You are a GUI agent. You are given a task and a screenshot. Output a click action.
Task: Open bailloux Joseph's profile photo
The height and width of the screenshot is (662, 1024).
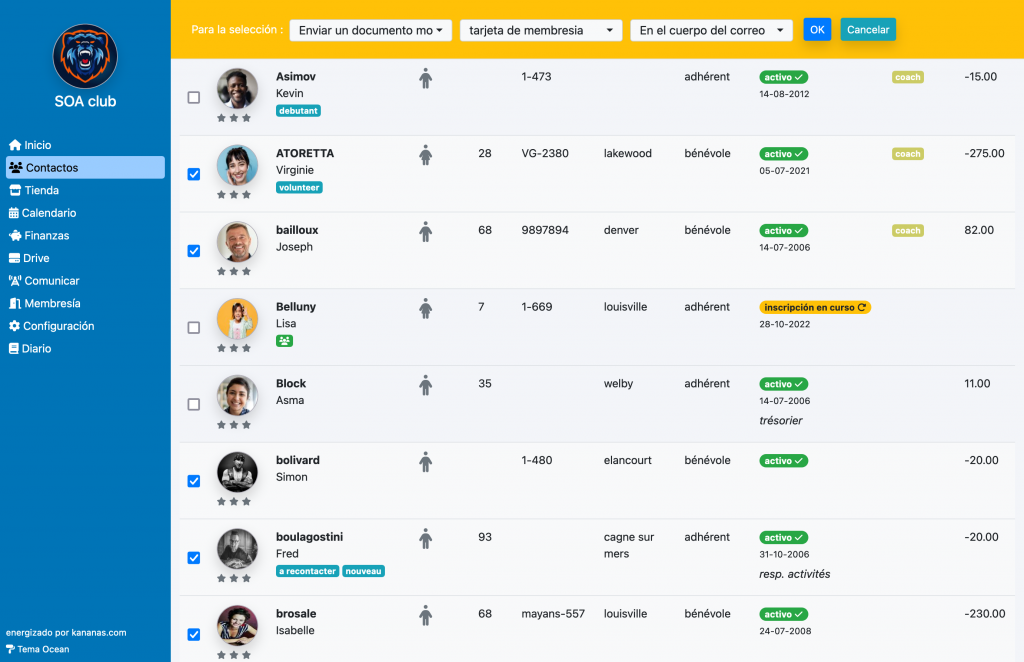pyautogui.click(x=237, y=242)
